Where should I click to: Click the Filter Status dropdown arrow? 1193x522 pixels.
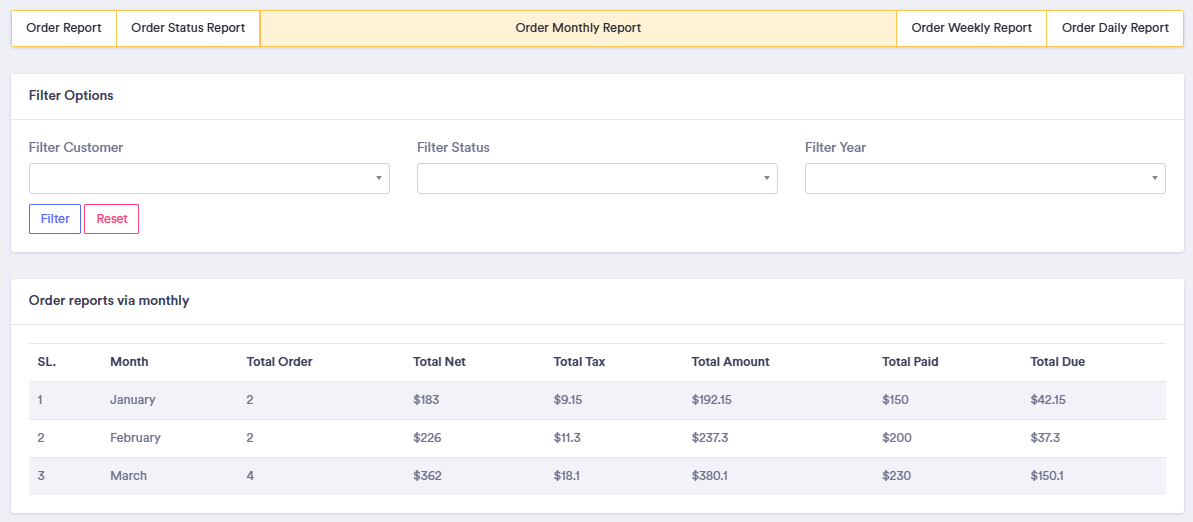[767, 179]
